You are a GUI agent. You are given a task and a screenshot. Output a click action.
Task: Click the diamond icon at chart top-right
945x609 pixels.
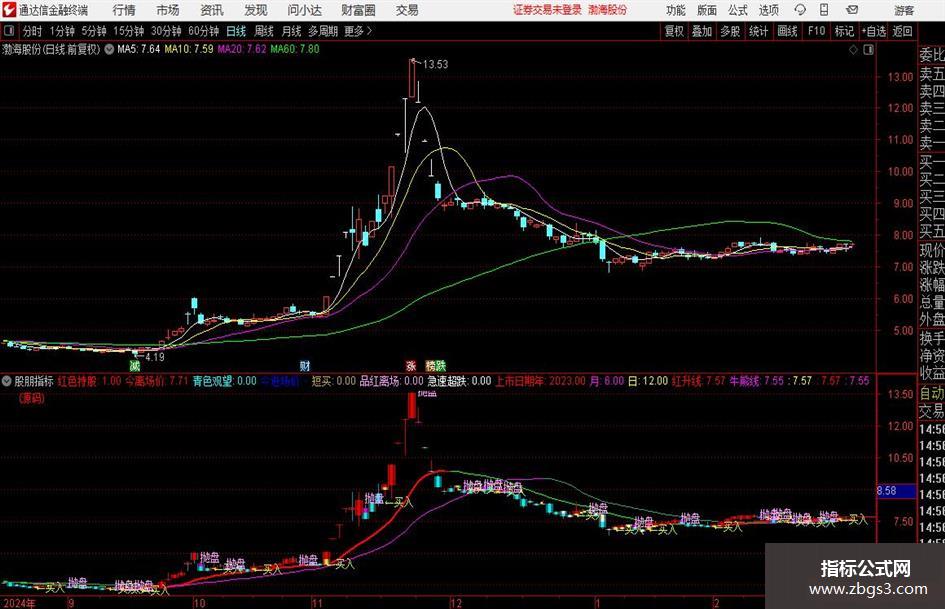pyautogui.click(x=853, y=50)
